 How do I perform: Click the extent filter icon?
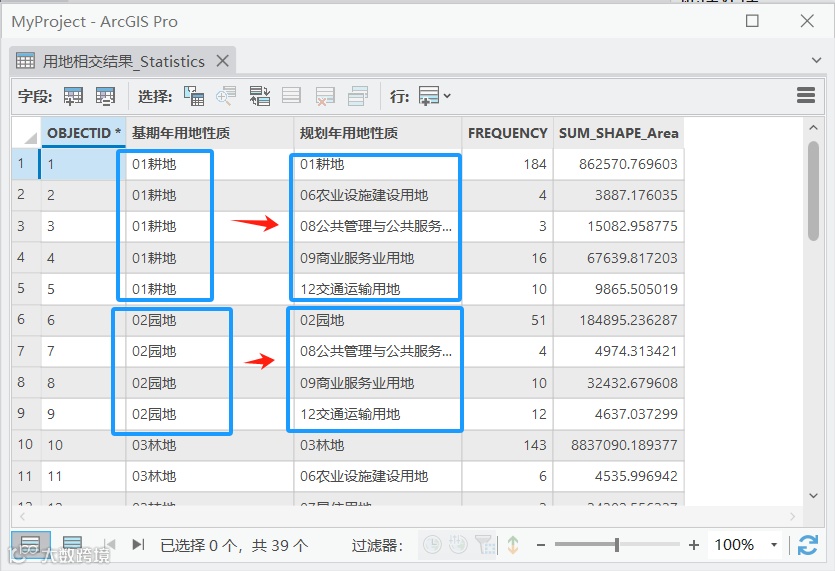pyautogui.click(x=485, y=544)
